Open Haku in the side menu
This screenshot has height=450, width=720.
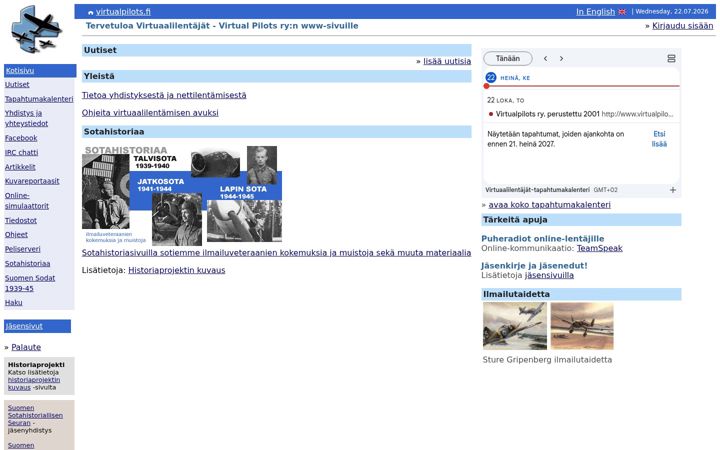pyautogui.click(x=13, y=303)
